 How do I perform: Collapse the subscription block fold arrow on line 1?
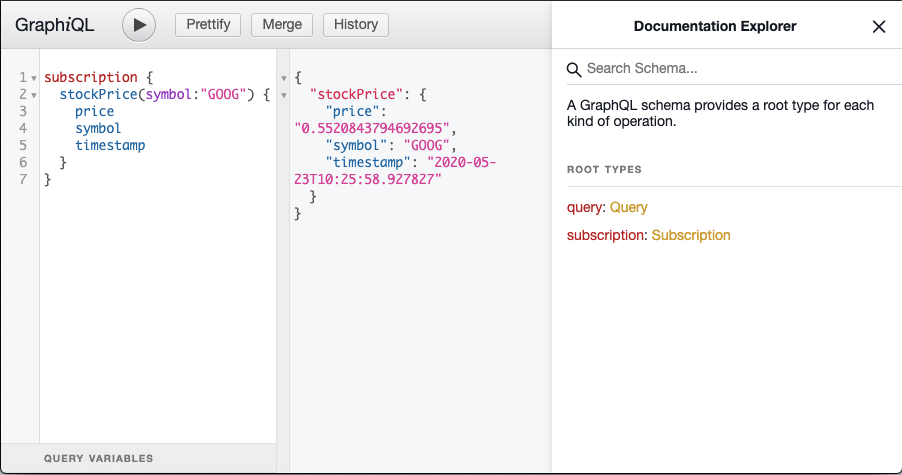(34, 78)
